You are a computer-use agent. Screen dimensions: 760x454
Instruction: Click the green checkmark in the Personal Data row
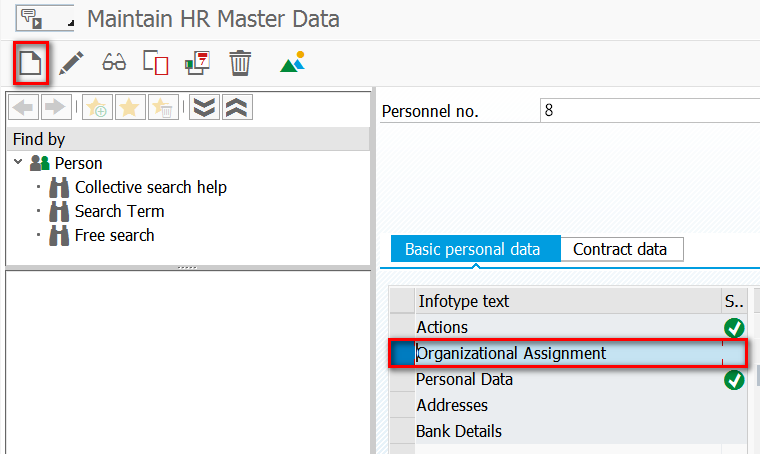pyautogui.click(x=734, y=380)
